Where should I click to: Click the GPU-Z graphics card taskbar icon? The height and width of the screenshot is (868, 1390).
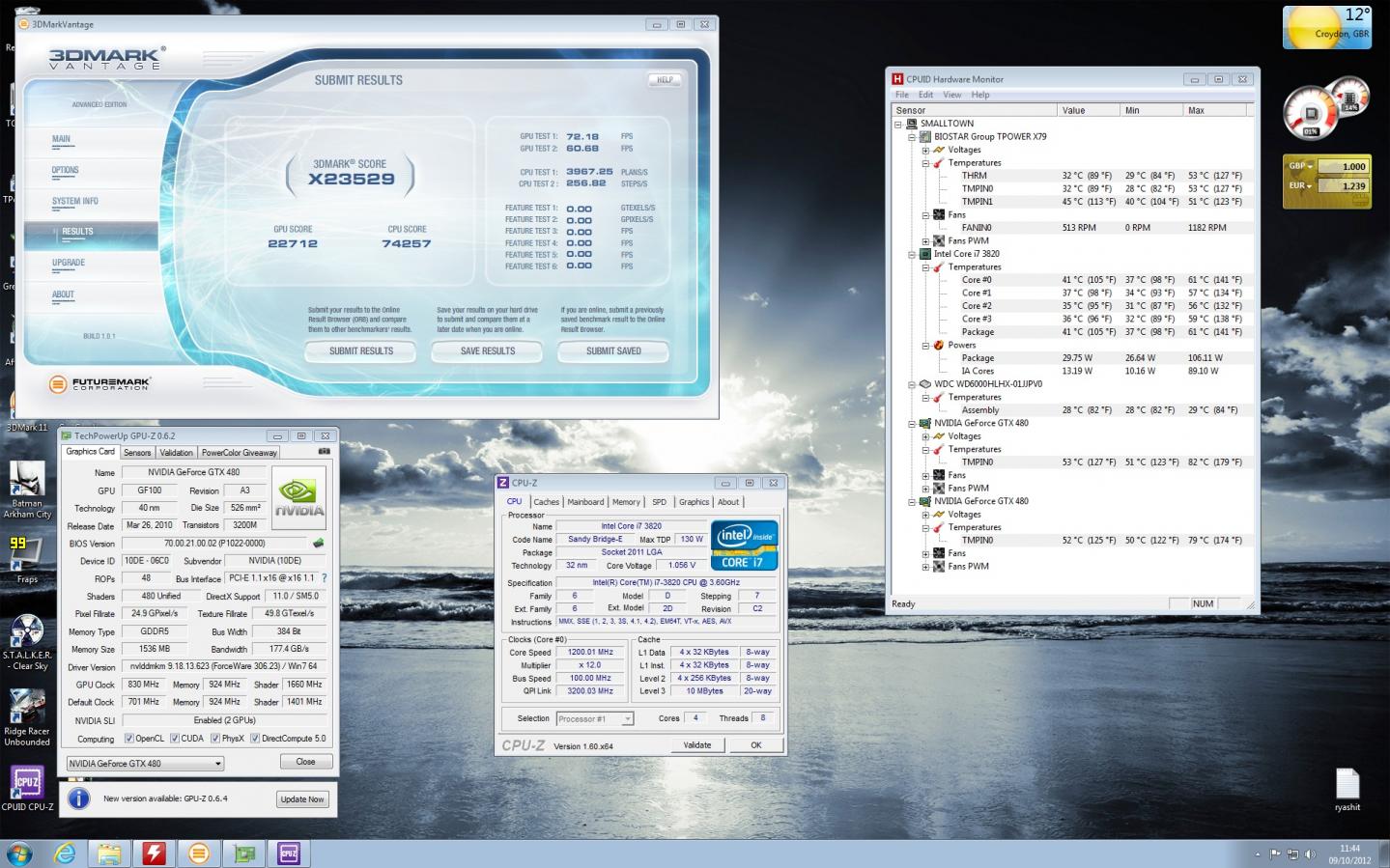coord(243,854)
